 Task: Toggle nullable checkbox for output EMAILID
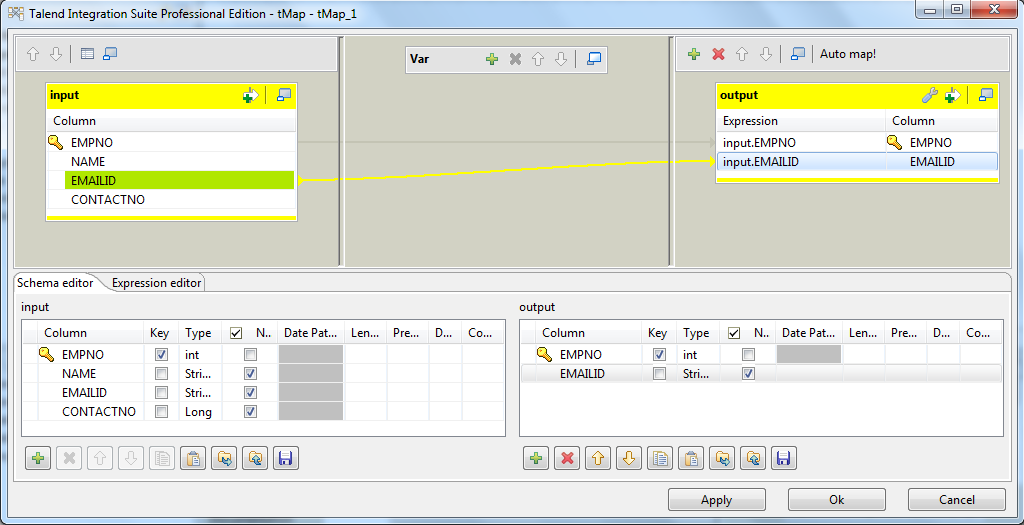coord(748,374)
